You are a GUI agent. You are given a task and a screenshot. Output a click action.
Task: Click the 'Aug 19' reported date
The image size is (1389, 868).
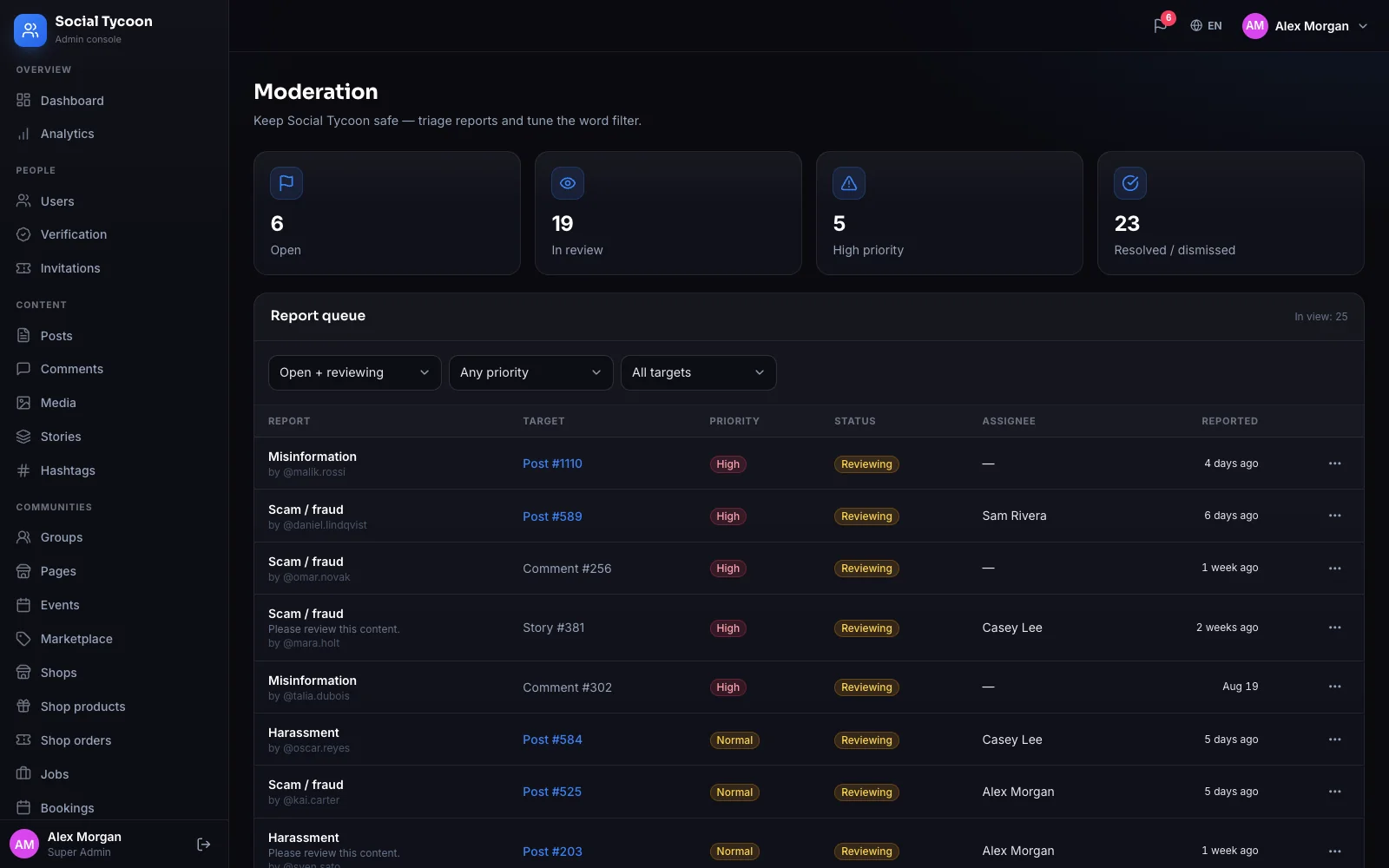[1240, 687]
